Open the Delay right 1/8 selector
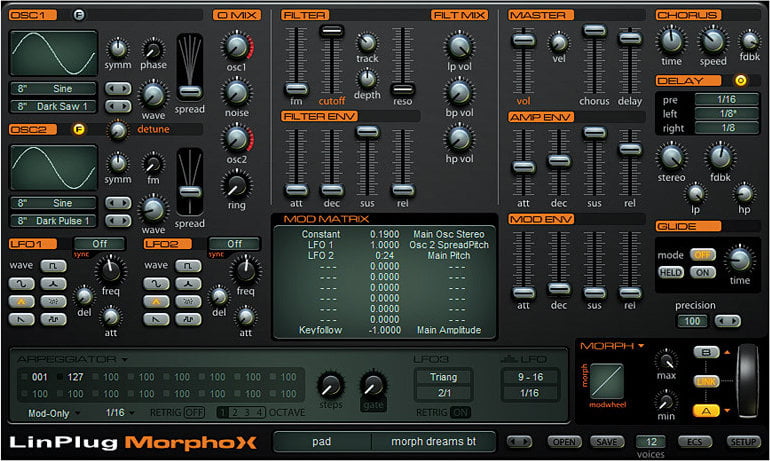 coord(726,128)
